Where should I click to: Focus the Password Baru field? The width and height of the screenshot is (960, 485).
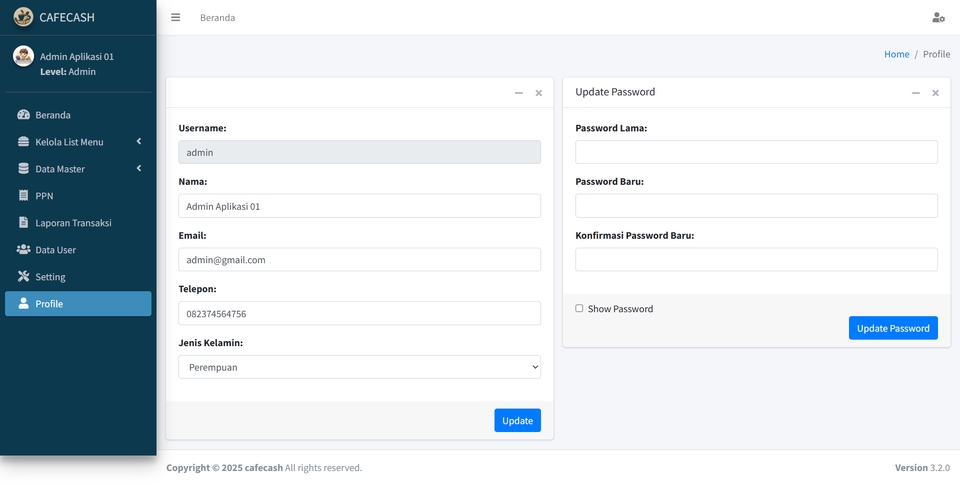coord(756,206)
